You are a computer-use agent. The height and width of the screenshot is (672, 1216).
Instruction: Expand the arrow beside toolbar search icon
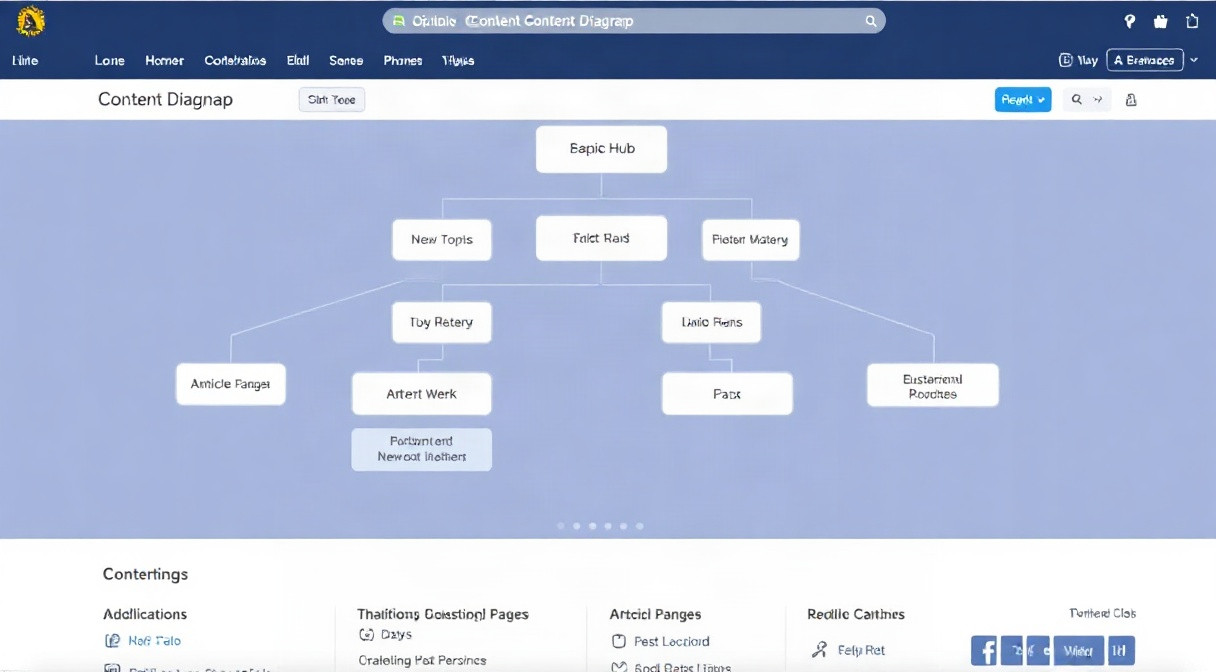pyautogui.click(x=1098, y=100)
